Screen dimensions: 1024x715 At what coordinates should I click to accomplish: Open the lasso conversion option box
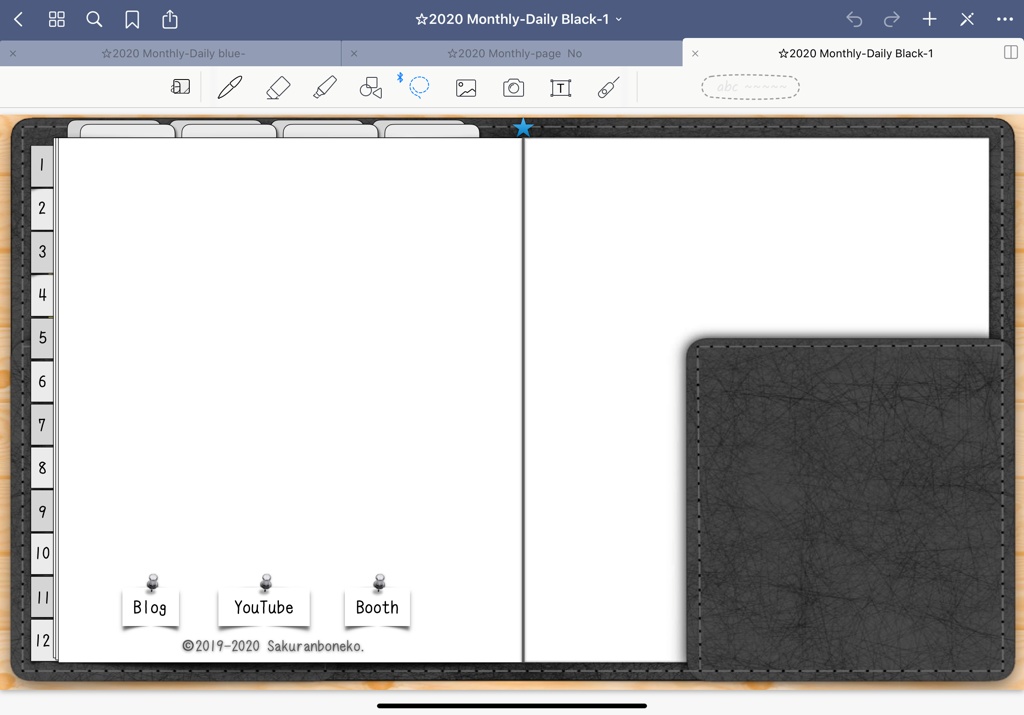(750, 87)
